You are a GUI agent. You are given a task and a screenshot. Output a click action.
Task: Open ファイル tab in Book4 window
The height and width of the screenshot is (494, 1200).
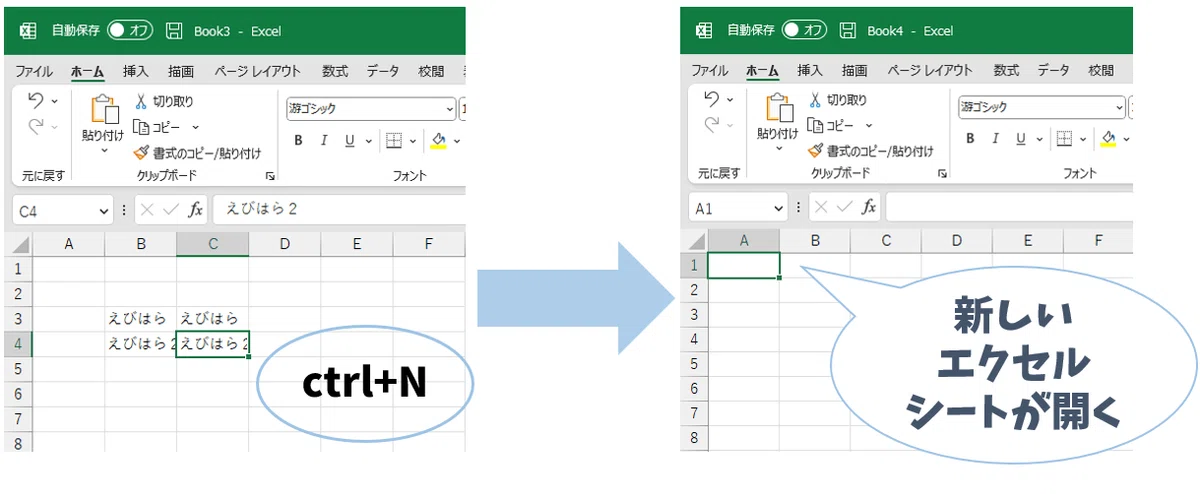click(710, 71)
